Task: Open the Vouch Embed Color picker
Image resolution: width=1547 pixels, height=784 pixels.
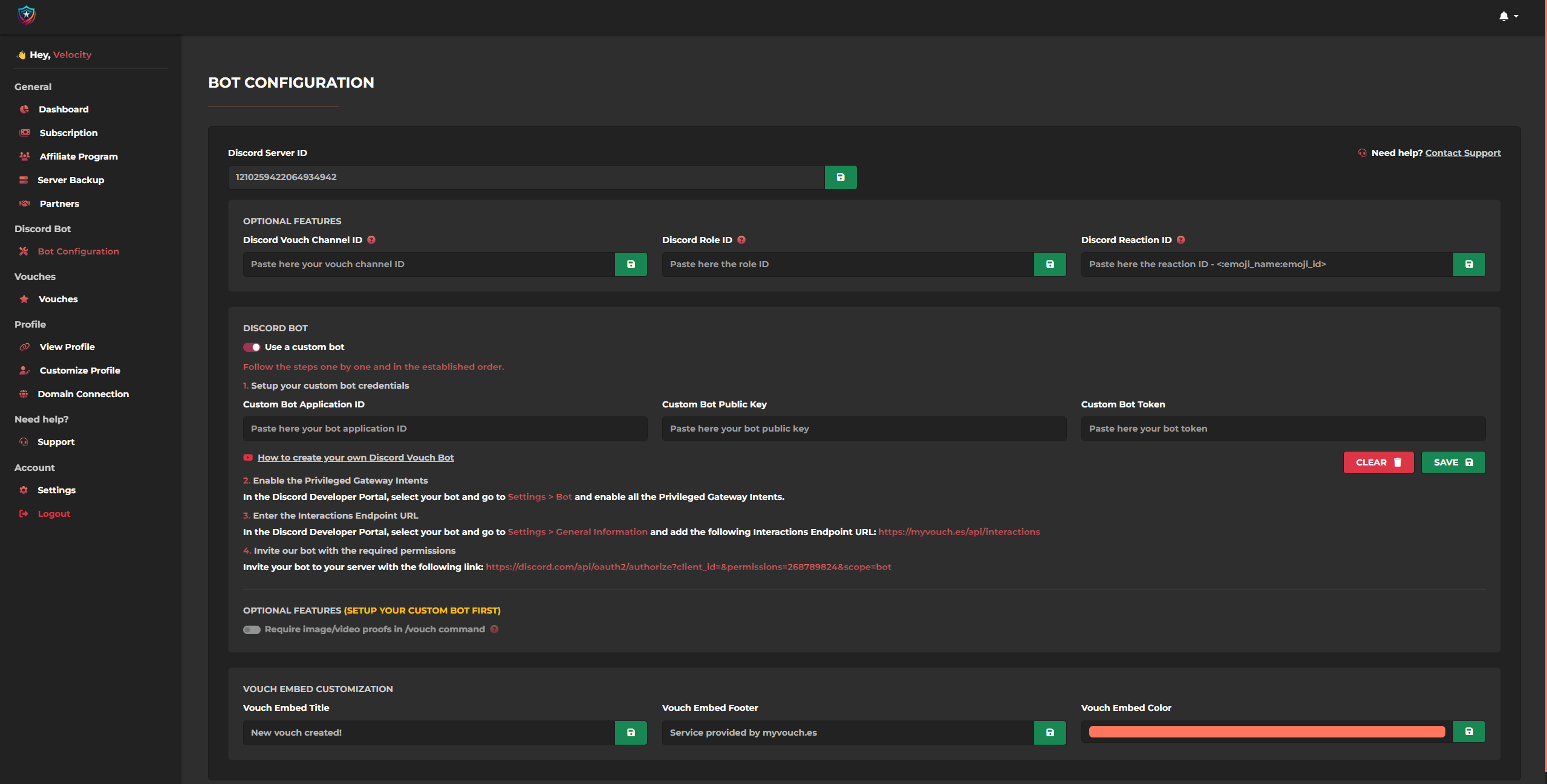Action: [x=1266, y=732]
